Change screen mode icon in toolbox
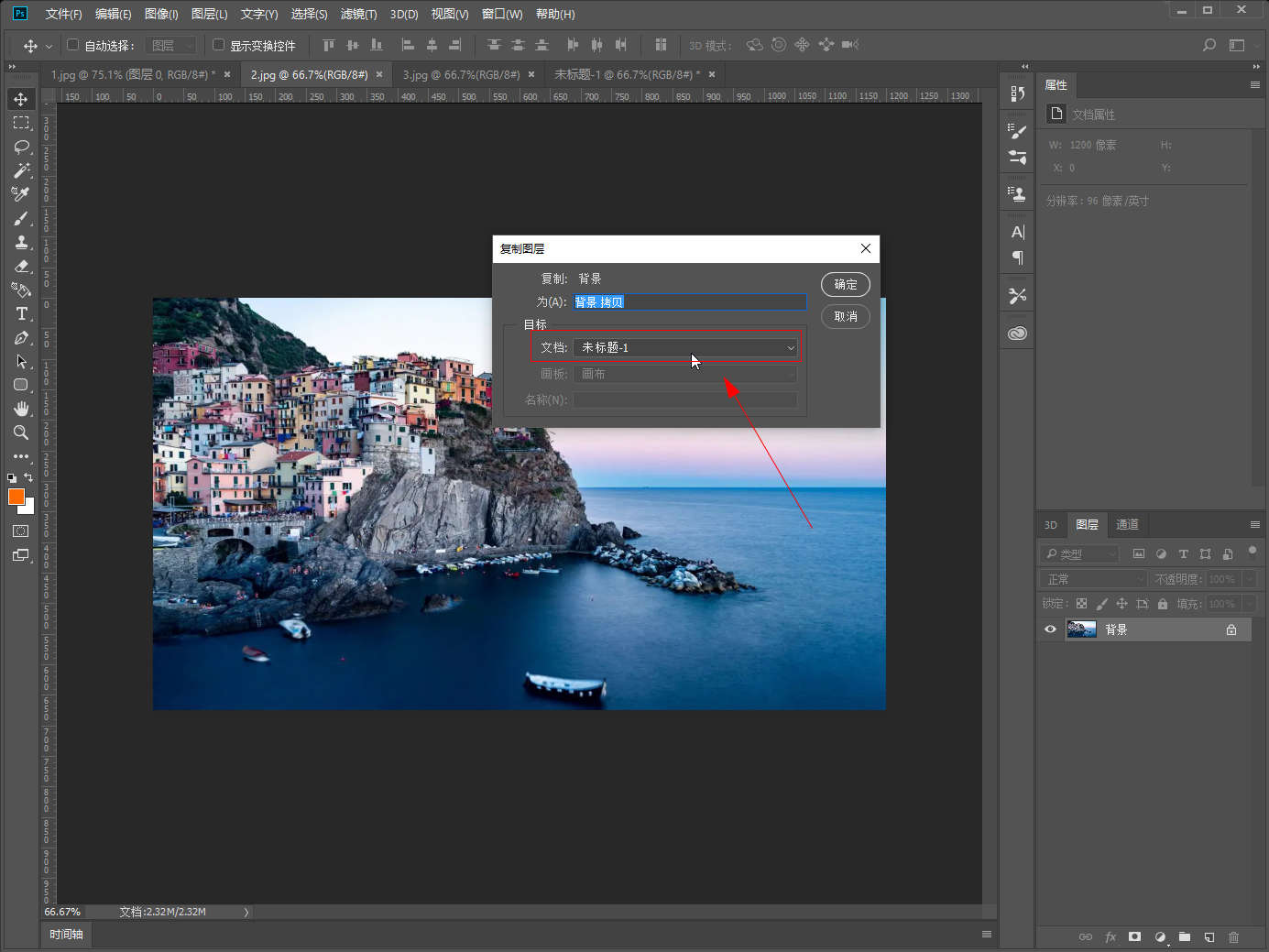This screenshot has width=1269, height=952. (21, 555)
